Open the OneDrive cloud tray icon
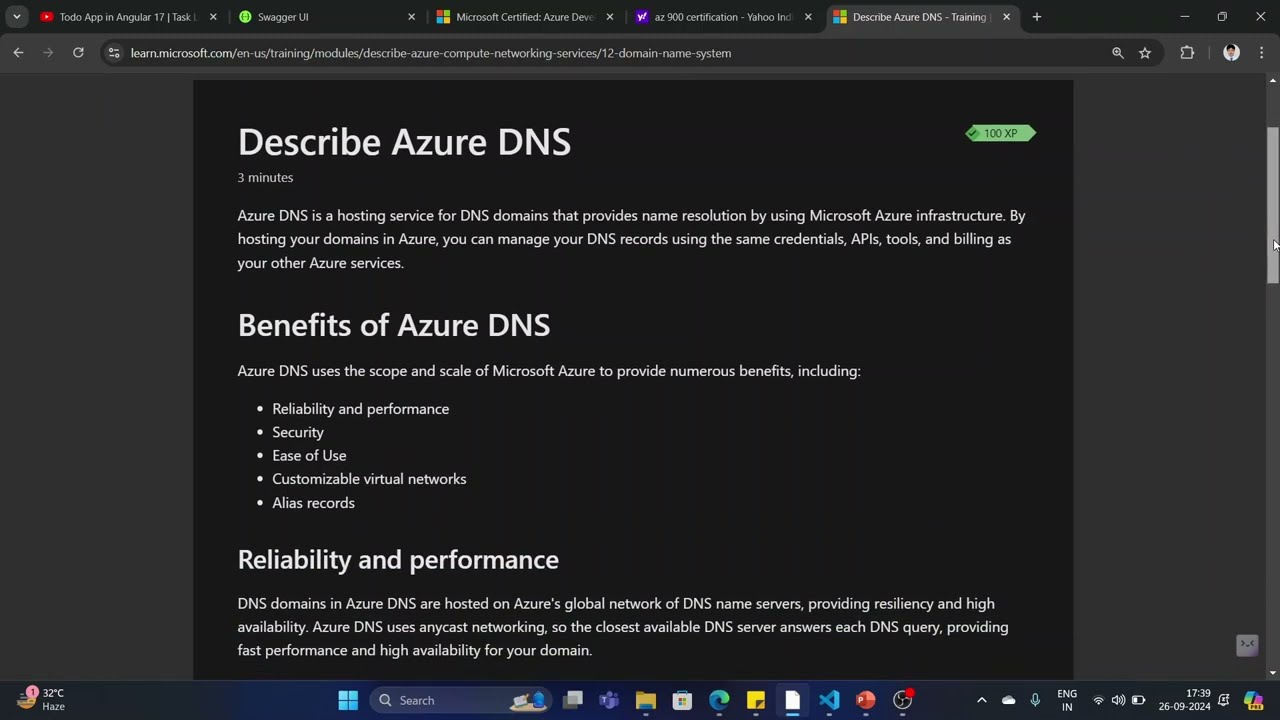1280x720 pixels. point(1008,700)
